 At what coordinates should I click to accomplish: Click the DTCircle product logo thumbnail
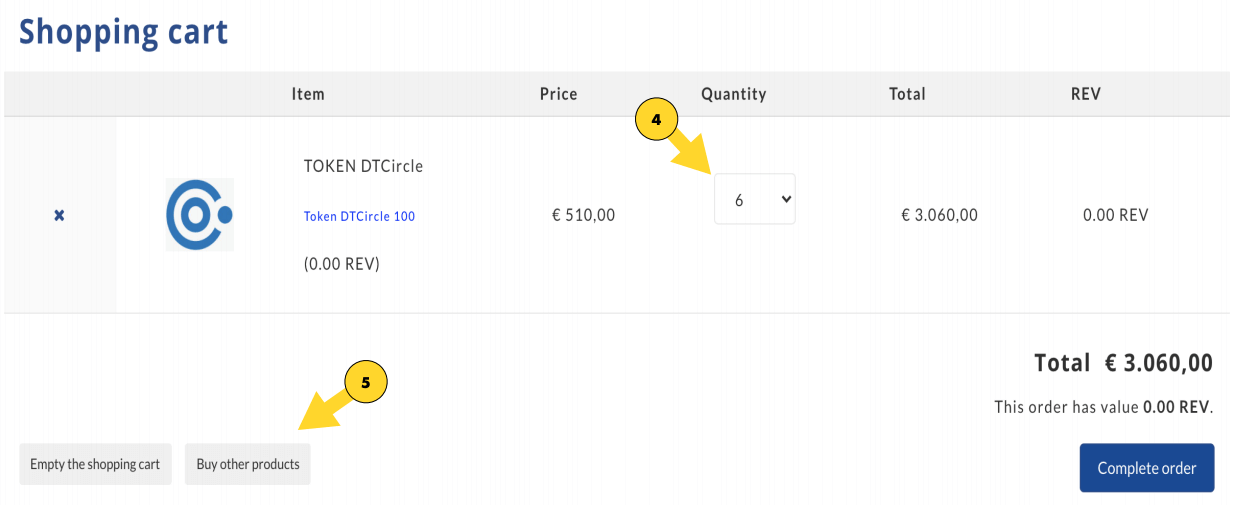[x=199, y=214]
